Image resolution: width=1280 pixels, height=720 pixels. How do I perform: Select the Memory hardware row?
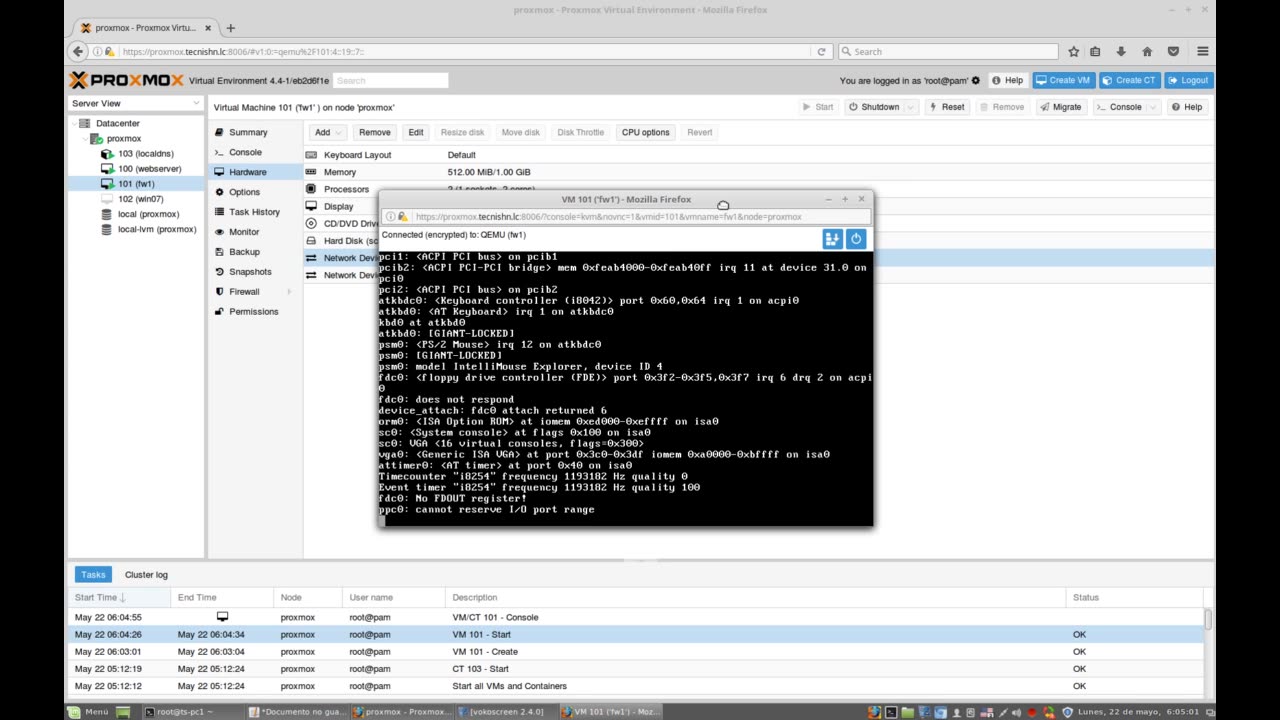758,172
